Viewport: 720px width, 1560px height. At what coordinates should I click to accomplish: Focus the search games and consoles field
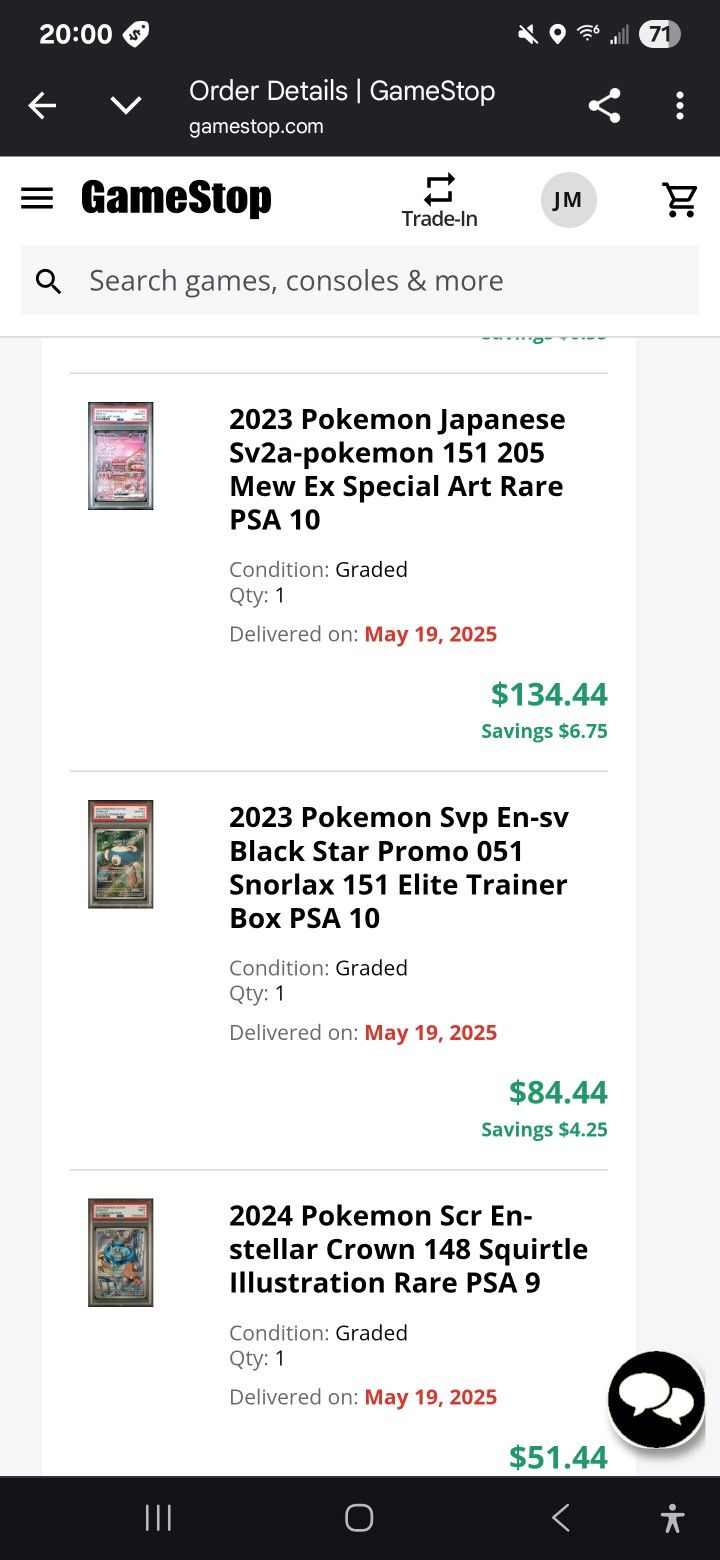[x=380, y=281]
